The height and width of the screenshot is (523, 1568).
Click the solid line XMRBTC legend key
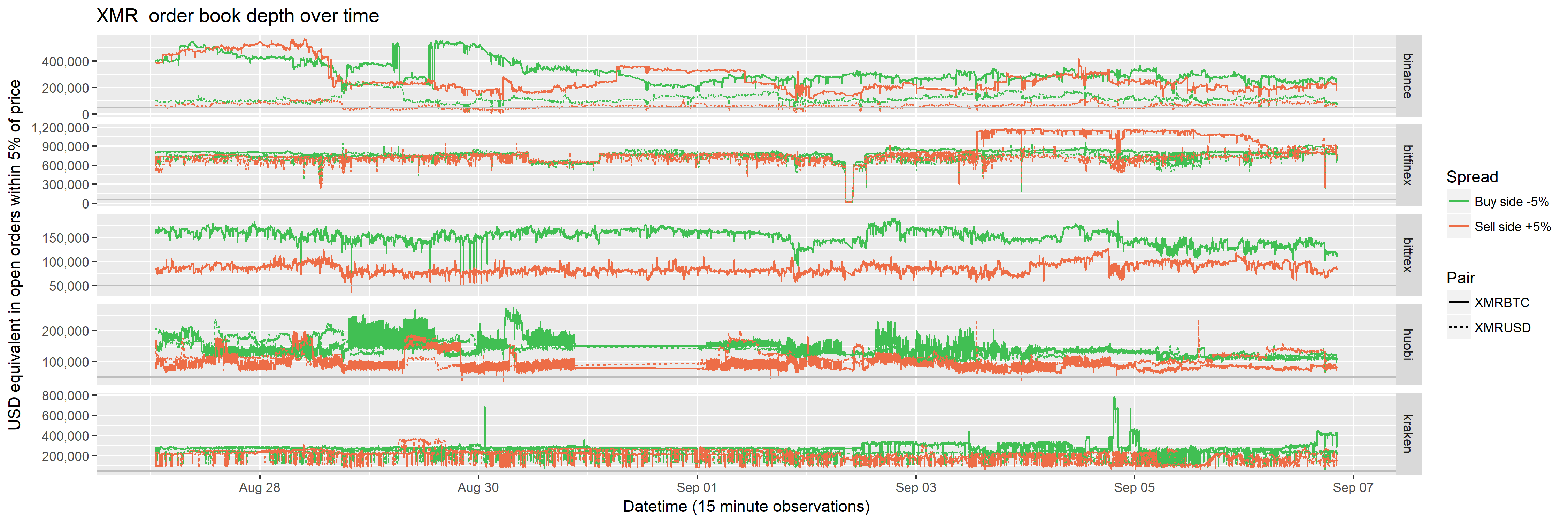[x=1459, y=303]
